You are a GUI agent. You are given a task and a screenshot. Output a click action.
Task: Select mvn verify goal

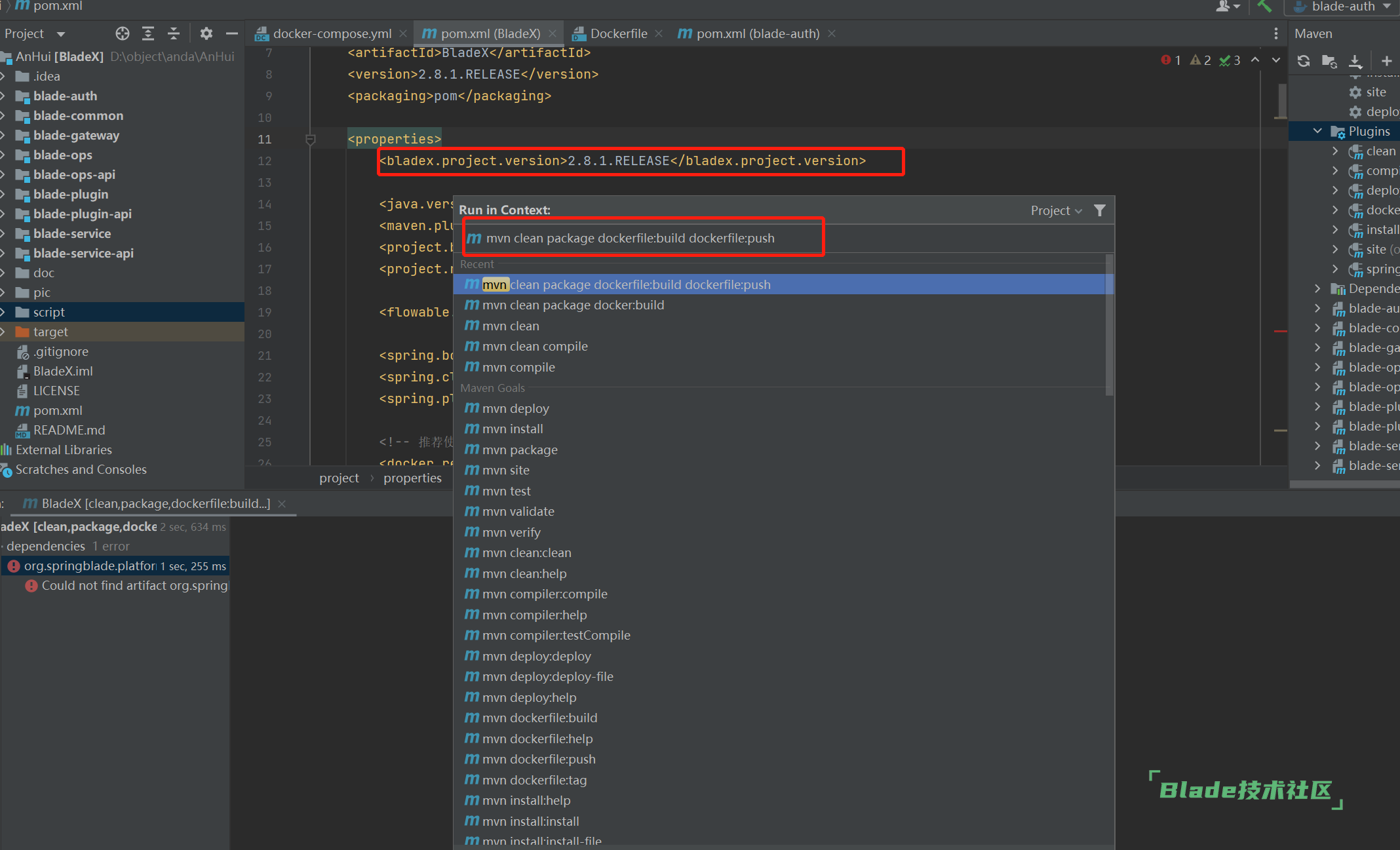[783, 532]
